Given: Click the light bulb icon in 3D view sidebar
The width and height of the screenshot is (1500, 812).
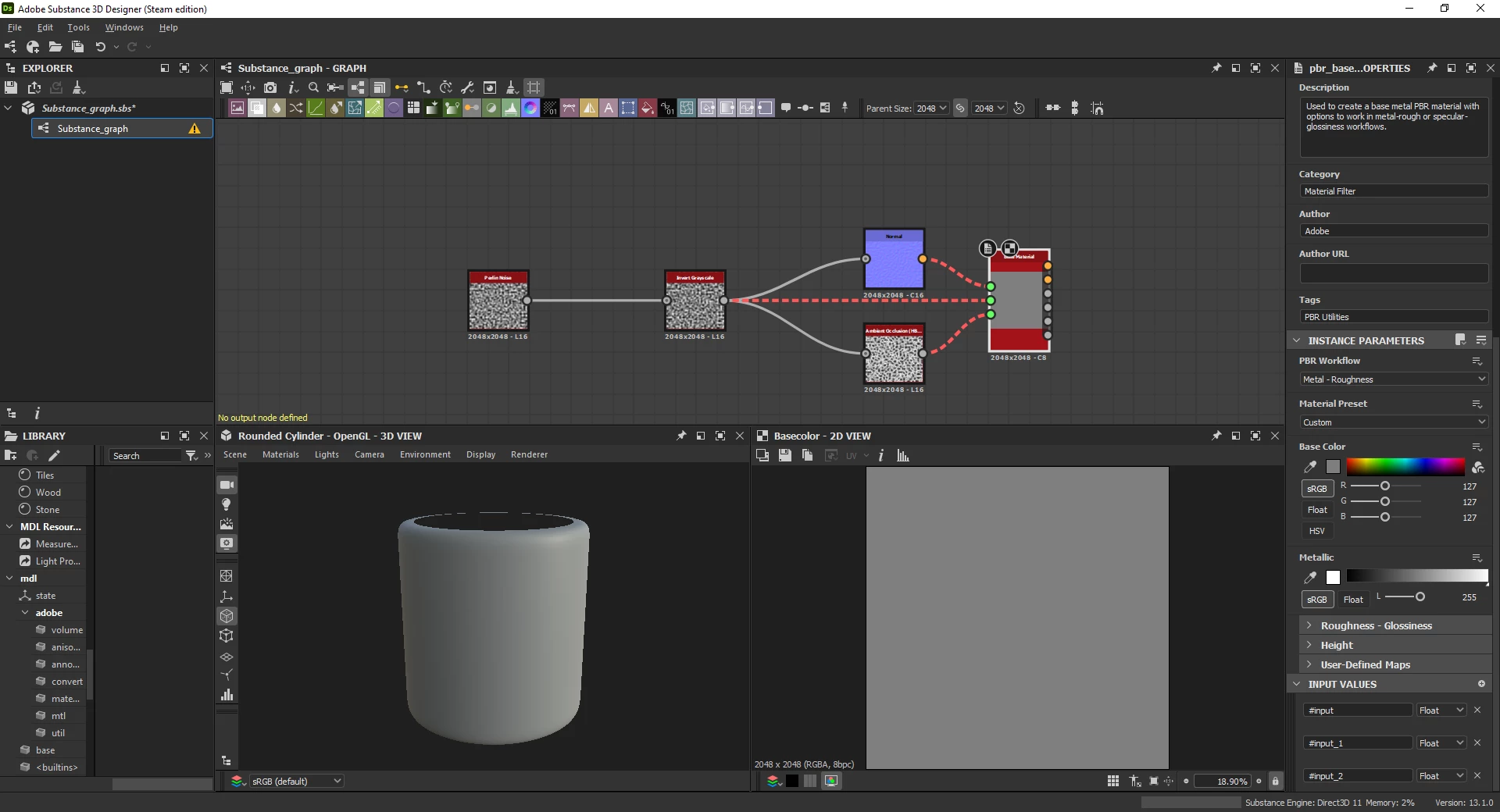Looking at the screenshot, I should pos(227,504).
